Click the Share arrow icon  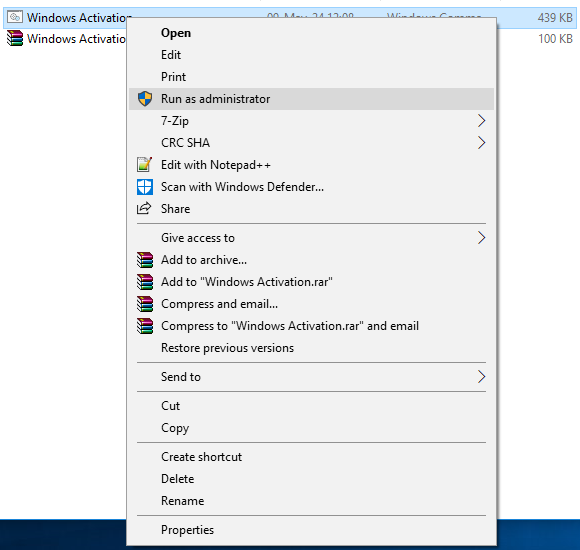144,208
